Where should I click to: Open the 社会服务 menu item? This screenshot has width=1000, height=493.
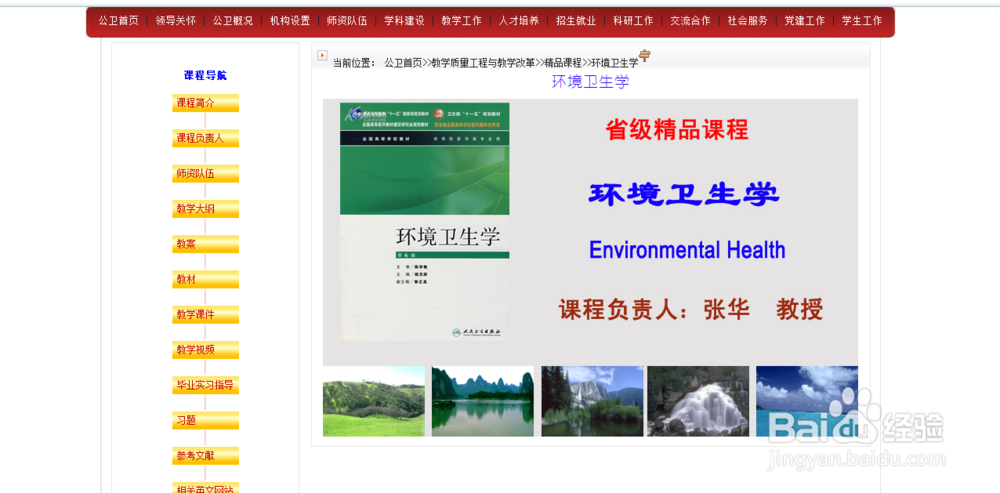[x=747, y=21]
